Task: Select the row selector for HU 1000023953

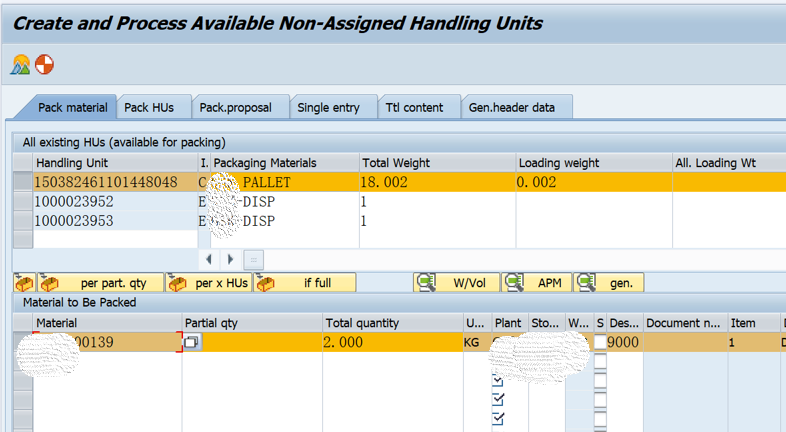Action: (23, 221)
